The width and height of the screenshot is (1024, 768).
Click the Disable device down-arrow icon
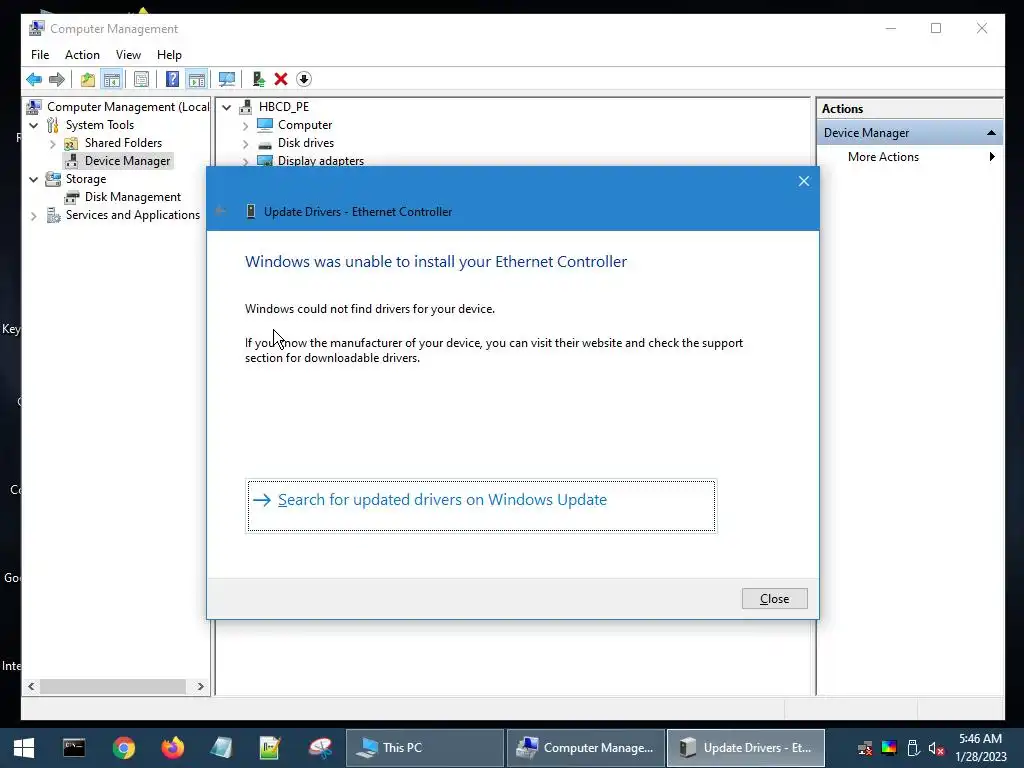304,80
